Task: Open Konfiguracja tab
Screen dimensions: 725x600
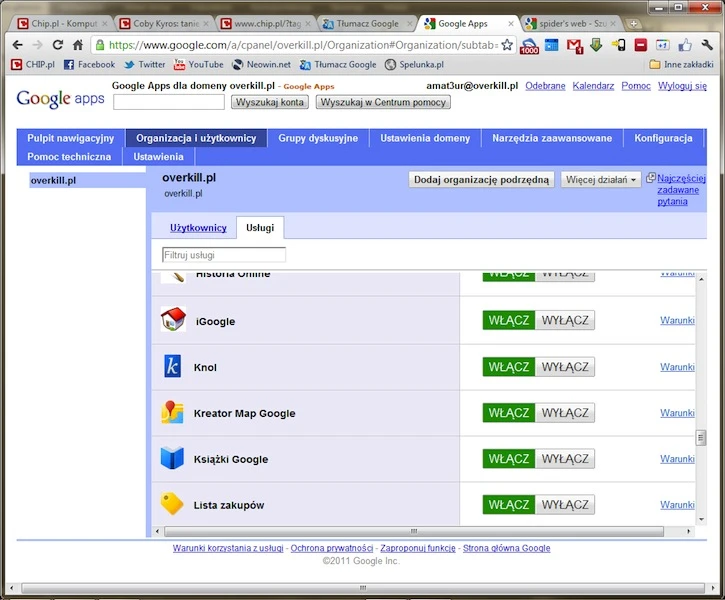Action: coord(663,138)
